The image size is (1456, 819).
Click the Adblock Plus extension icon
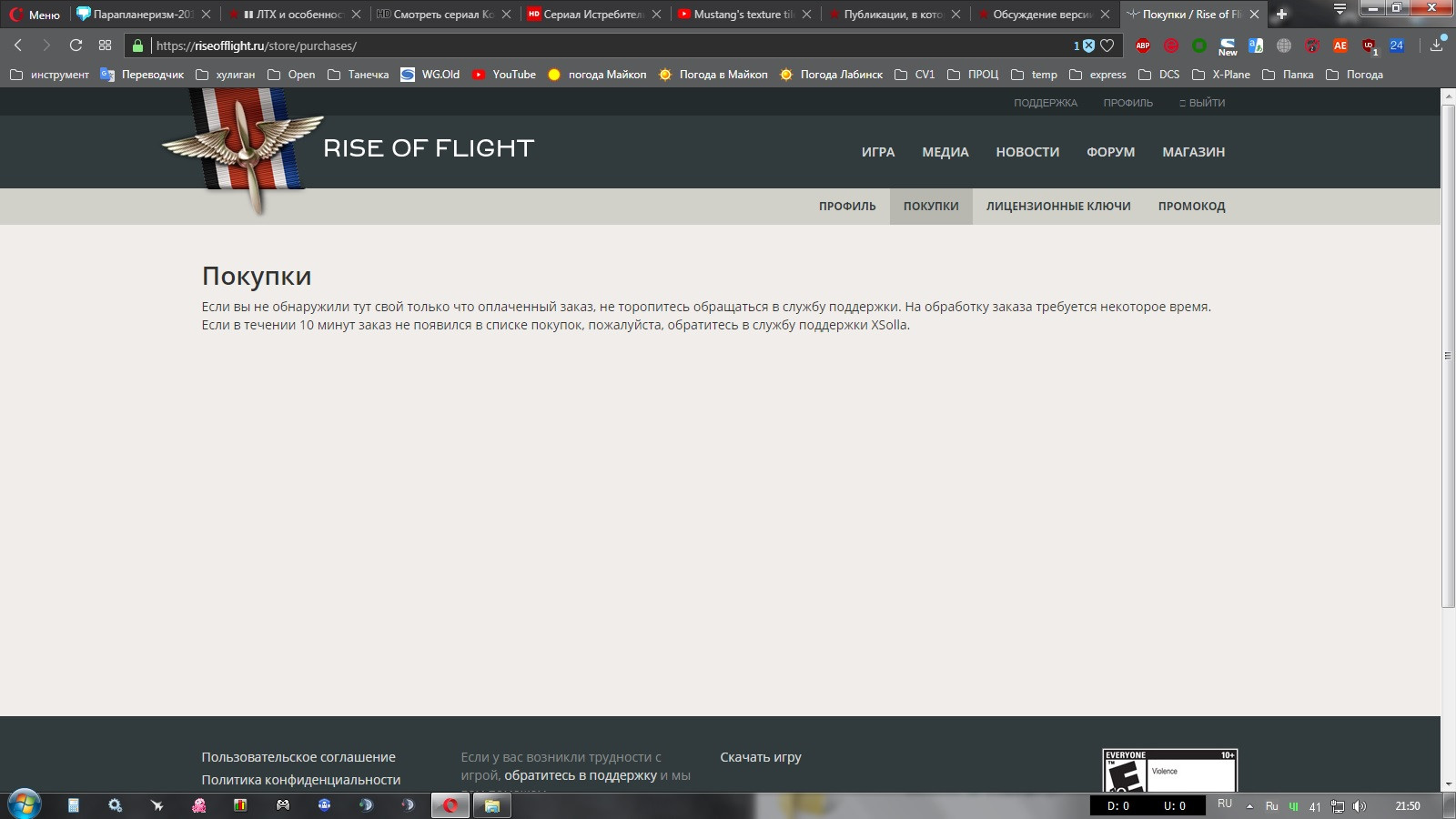pyautogui.click(x=1143, y=45)
